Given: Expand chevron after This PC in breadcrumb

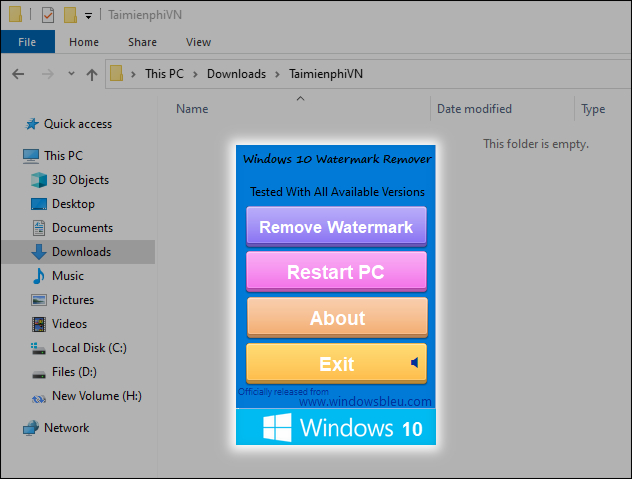Looking at the screenshot, I should (x=195, y=74).
